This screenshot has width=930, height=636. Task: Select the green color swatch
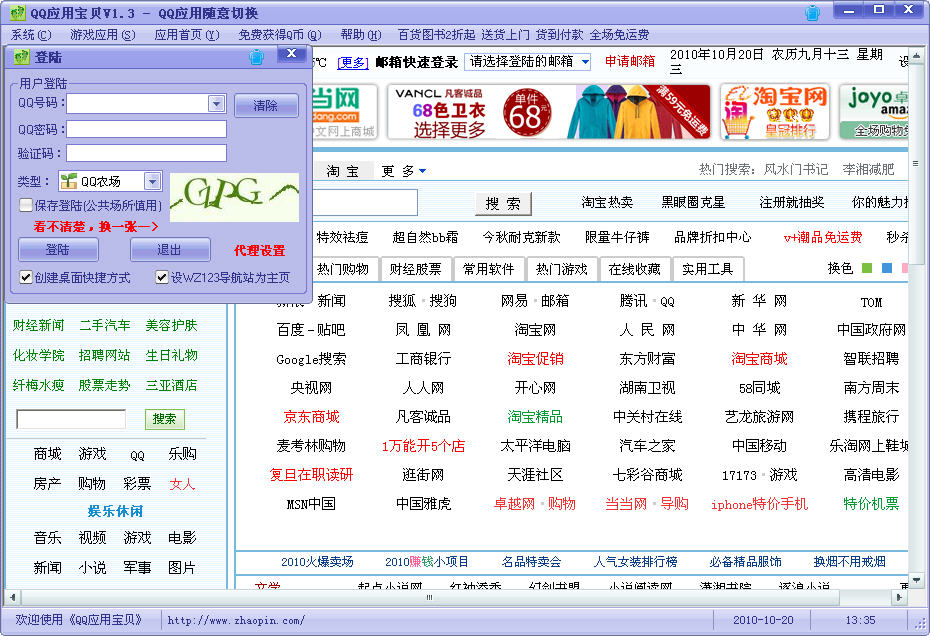pyautogui.click(x=867, y=268)
